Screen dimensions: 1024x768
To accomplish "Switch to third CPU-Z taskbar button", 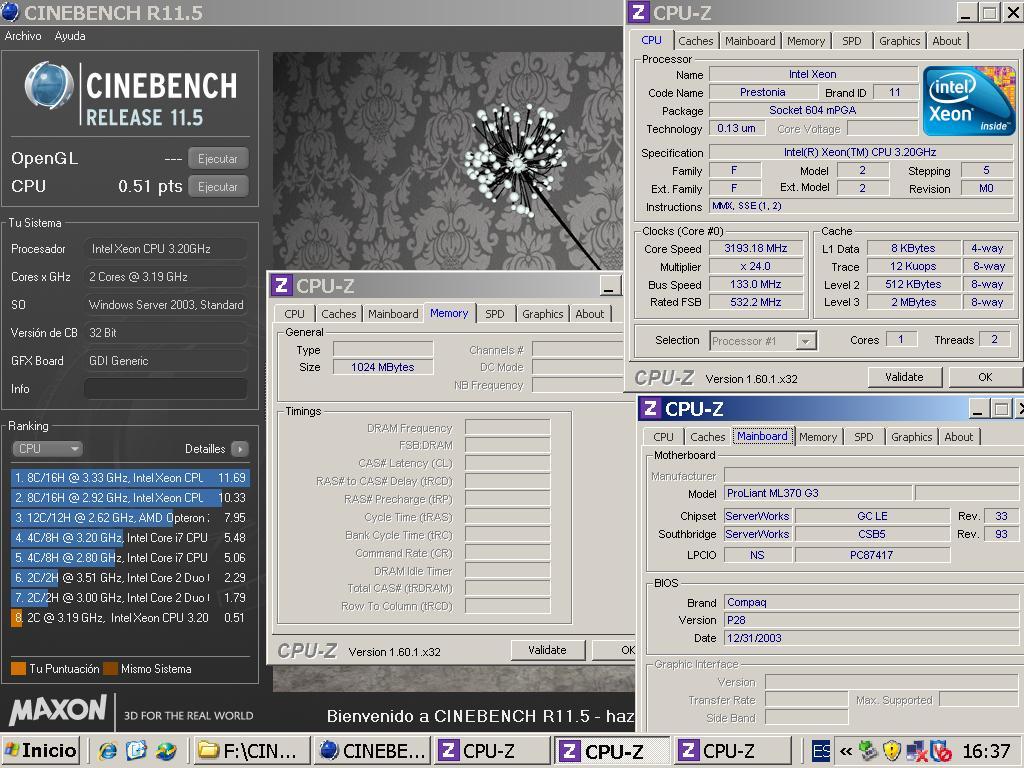I will click(731, 751).
